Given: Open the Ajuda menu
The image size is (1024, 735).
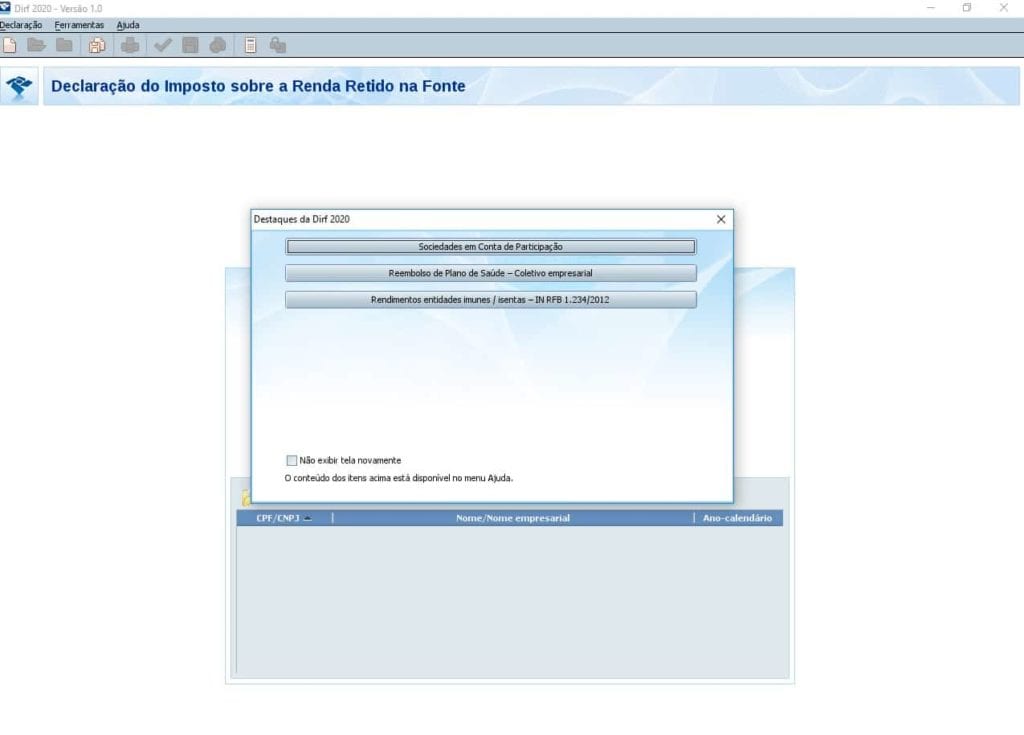Looking at the screenshot, I should [x=128, y=25].
